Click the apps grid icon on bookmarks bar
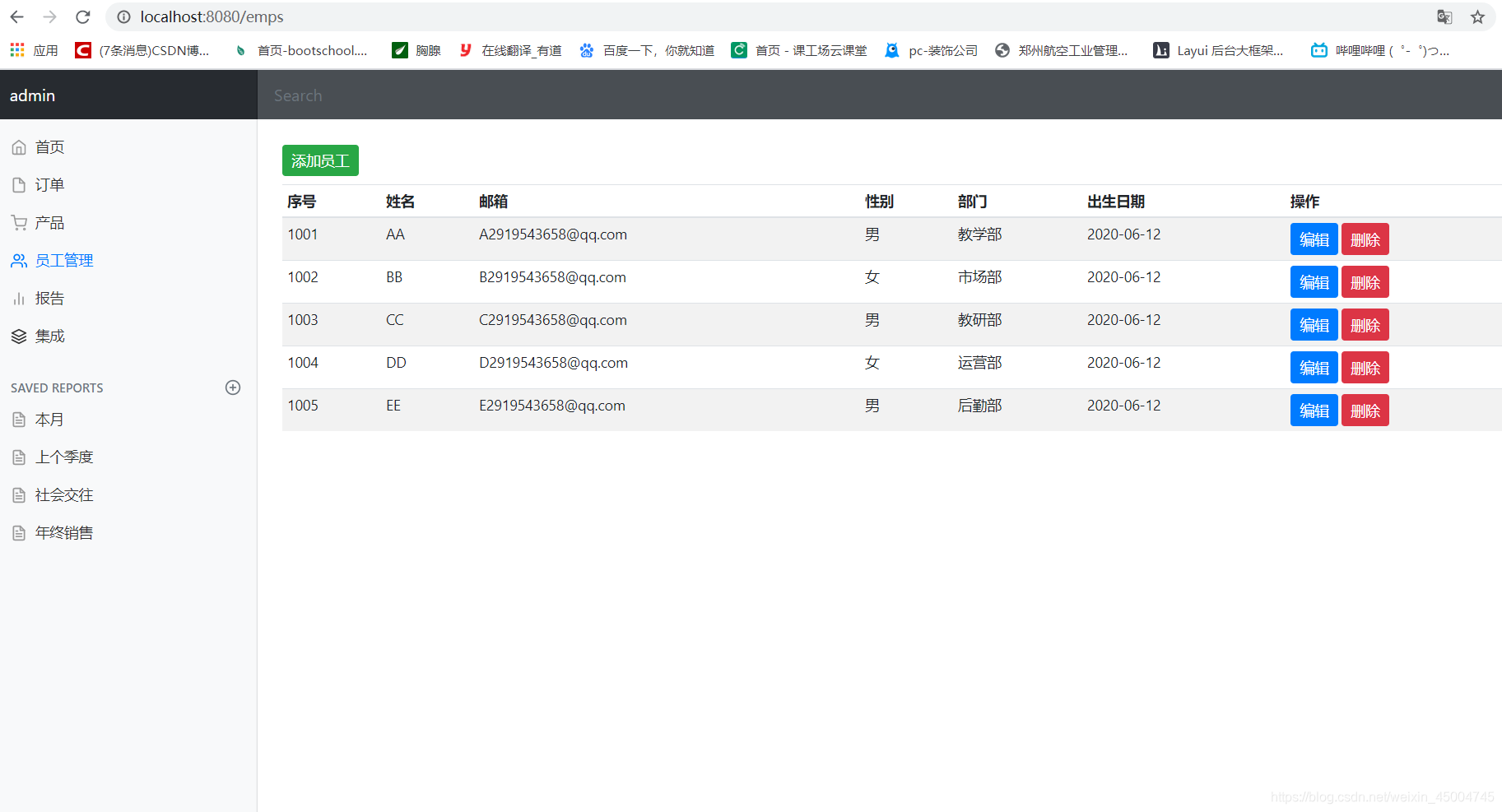 pos(16,49)
